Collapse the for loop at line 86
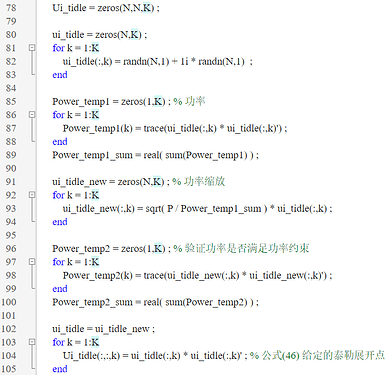The width and height of the screenshot is (387, 375). (32, 115)
